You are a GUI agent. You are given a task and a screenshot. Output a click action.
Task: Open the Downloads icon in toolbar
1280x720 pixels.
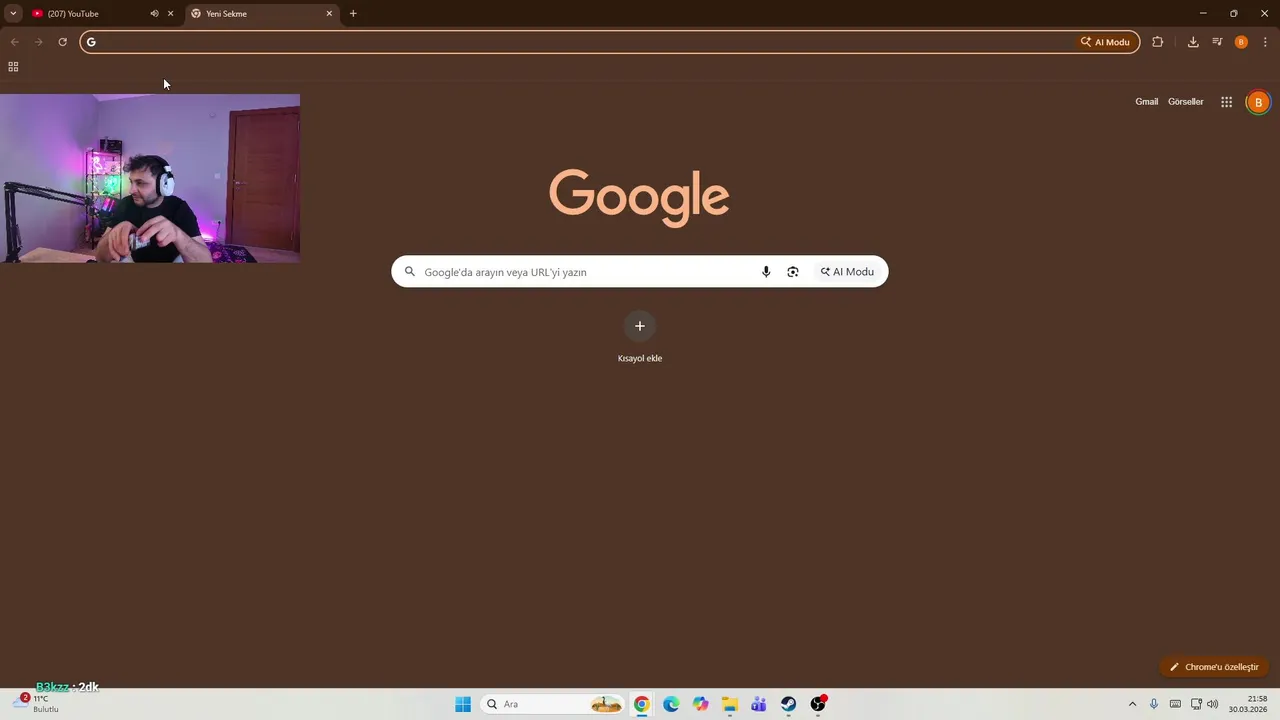pos(1193,42)
